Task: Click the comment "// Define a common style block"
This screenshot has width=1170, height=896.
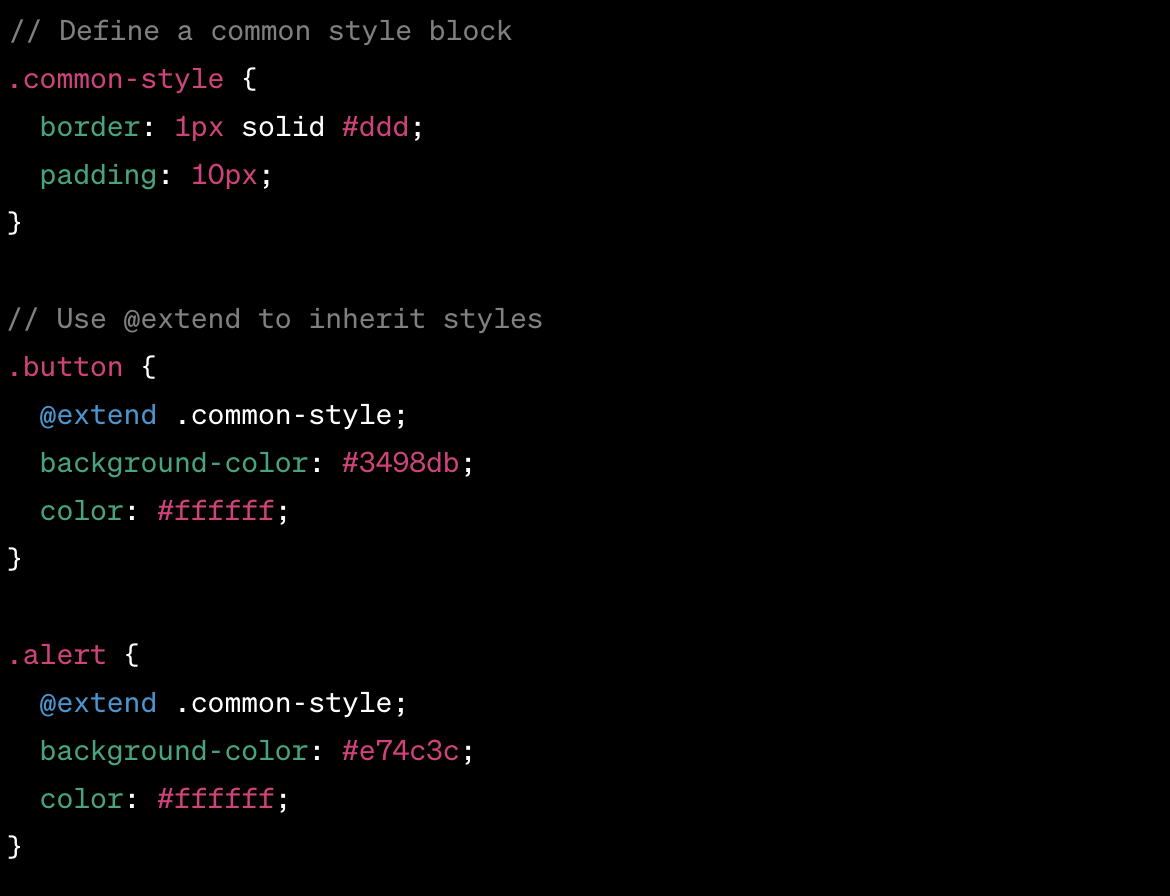Action: pyautogui.click(x=260, y=31)
